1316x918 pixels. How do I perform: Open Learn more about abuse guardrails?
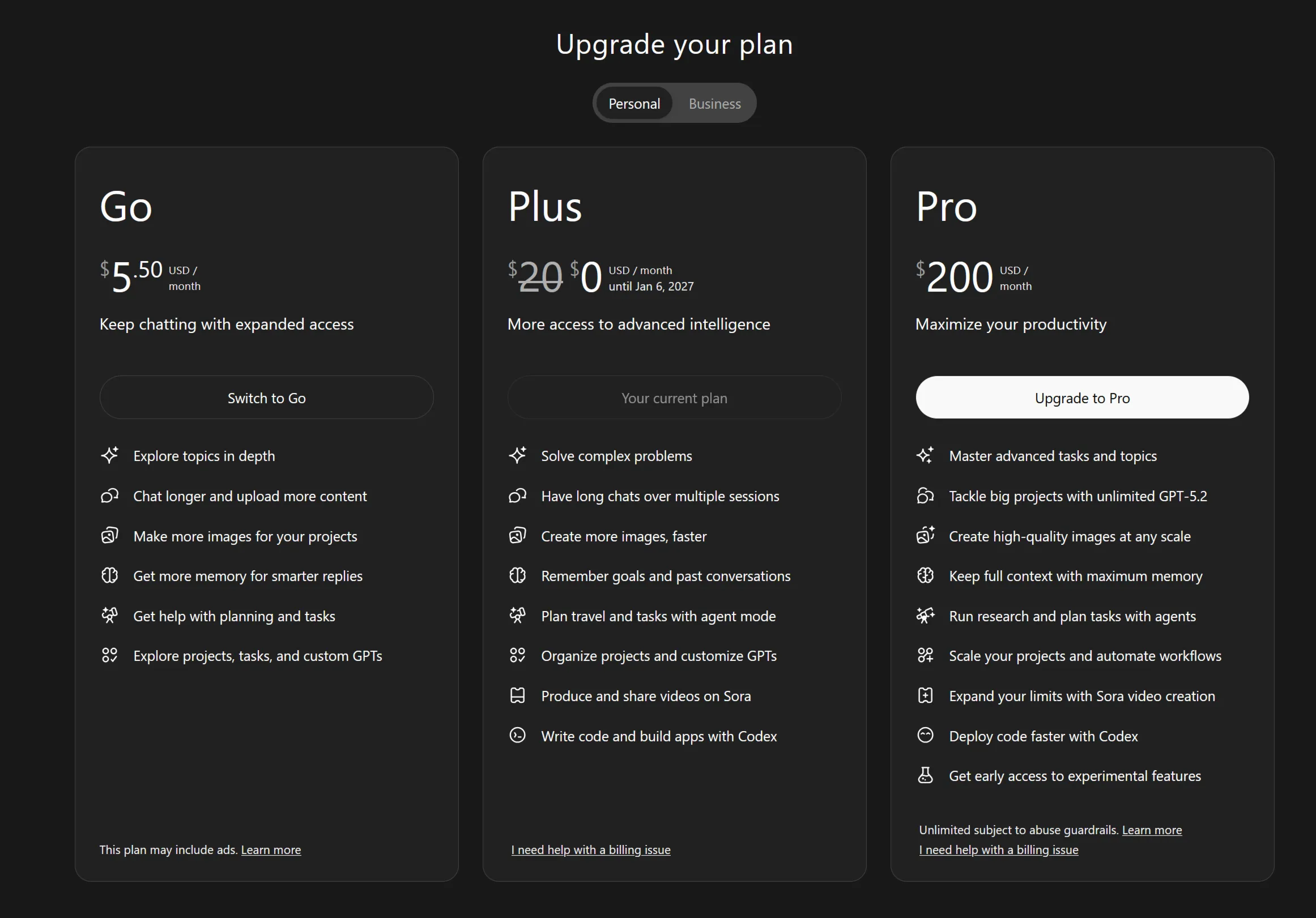click(1152, 830)
